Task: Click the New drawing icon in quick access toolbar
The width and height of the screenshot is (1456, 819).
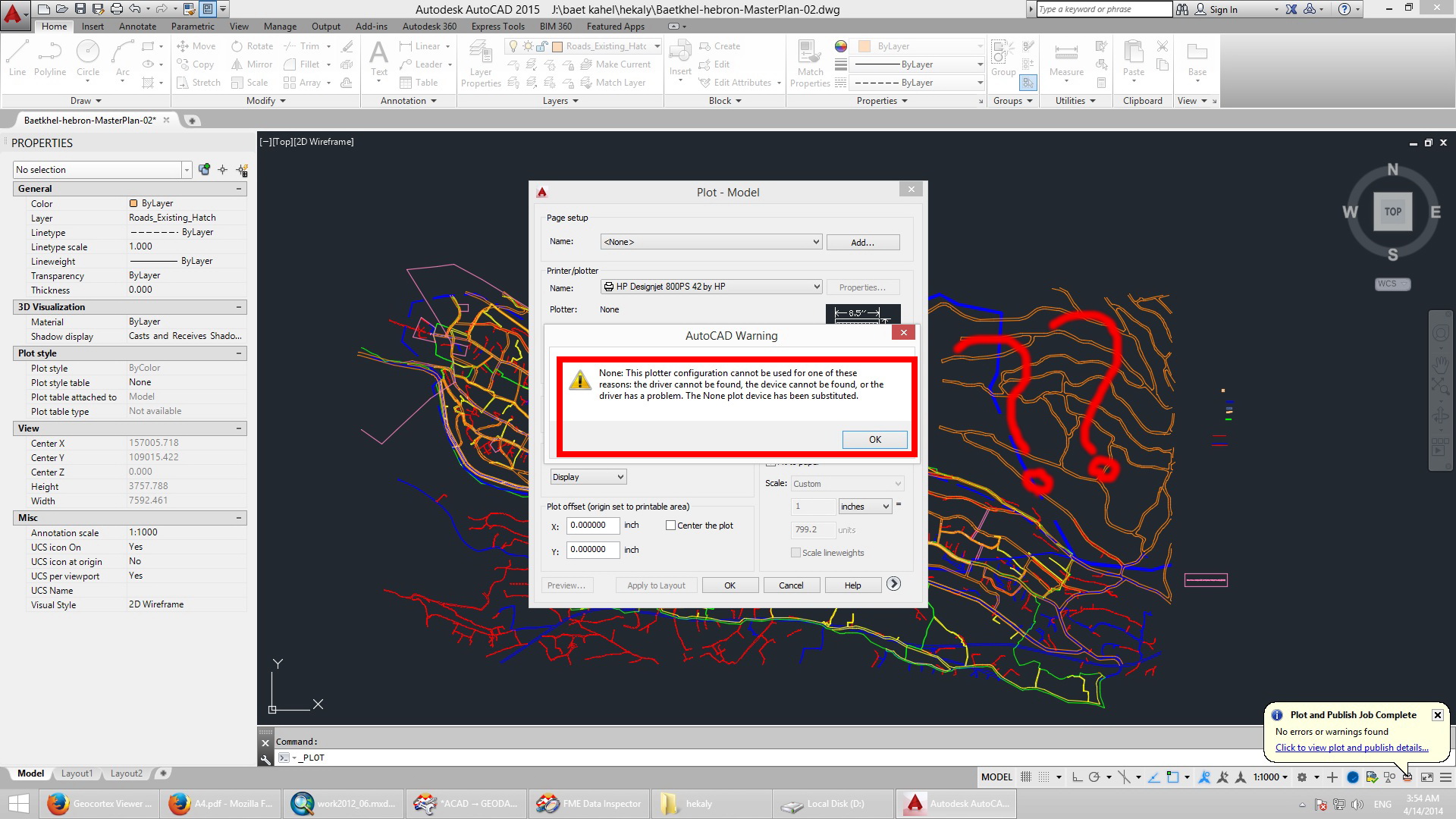Action: 44,9
